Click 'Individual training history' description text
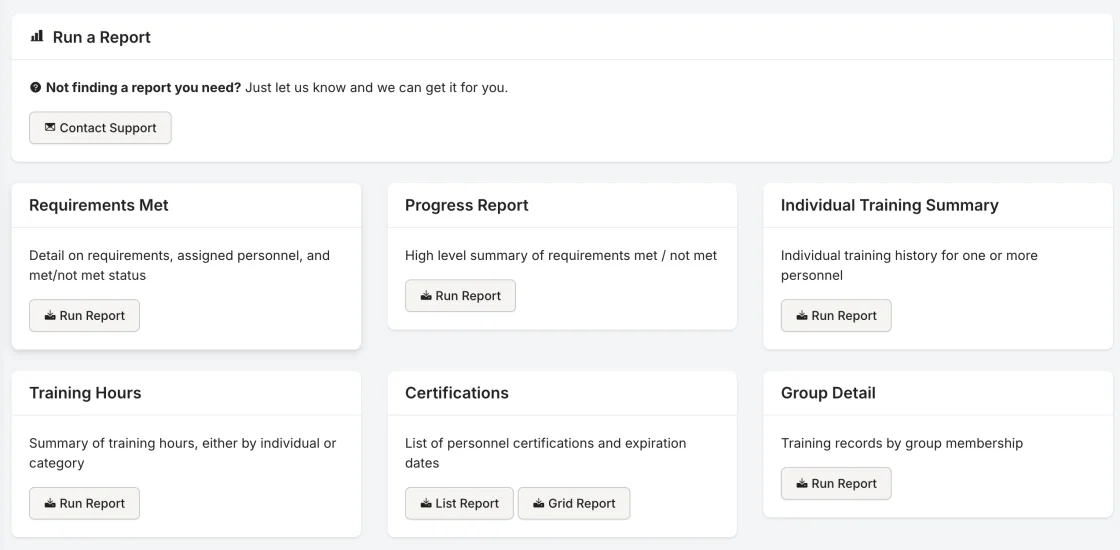 pyautogui.click(x=909, y=265)
